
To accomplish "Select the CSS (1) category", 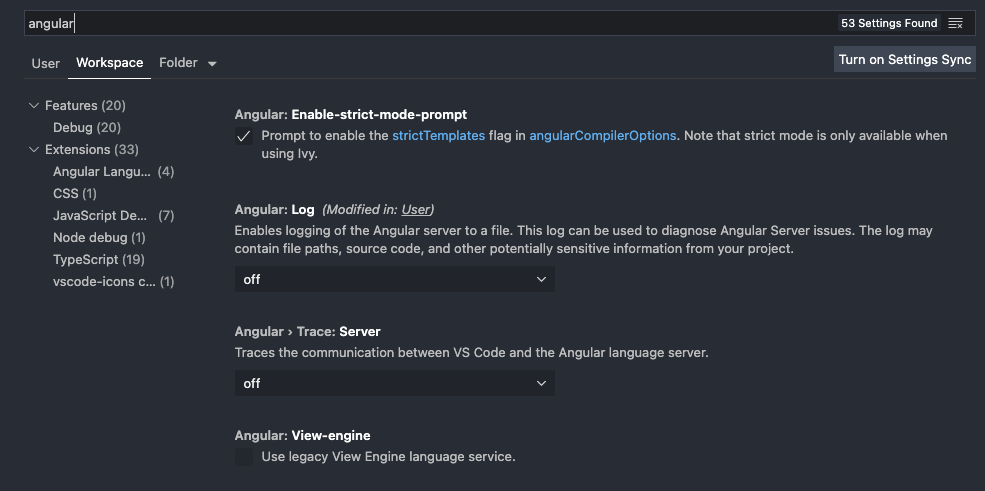I will click(x=75, y=193).
